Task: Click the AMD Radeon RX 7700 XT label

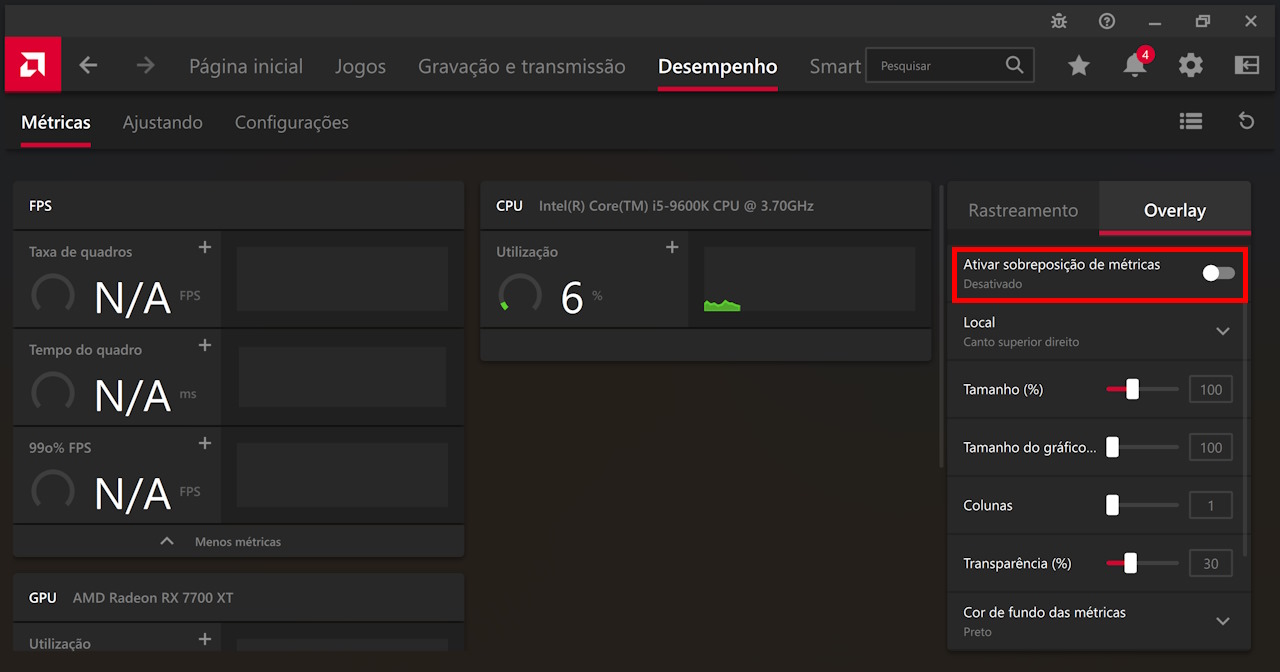Action: (153, 597)
